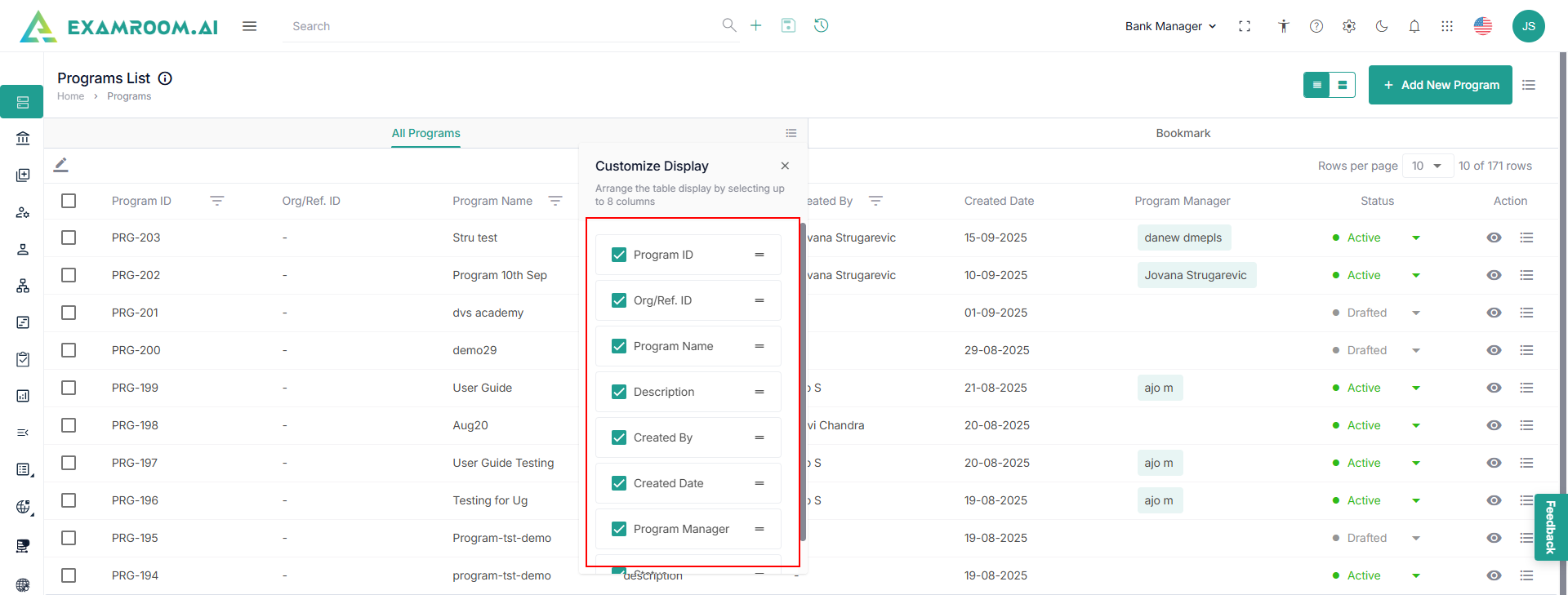Click the notification bell icon
The height and width of the screenshot is (595, 1568).
[1414, 26]
